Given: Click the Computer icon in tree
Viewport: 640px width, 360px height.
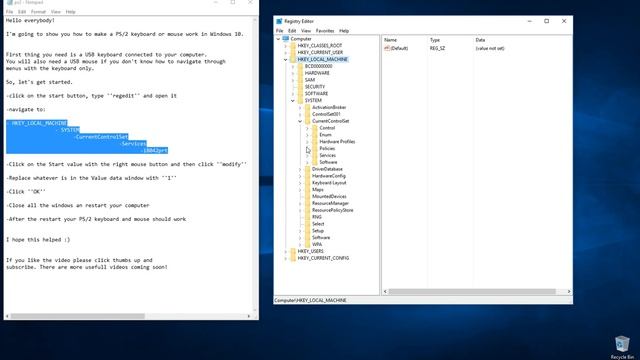Looking at the screenshot, I should point(286,39).
